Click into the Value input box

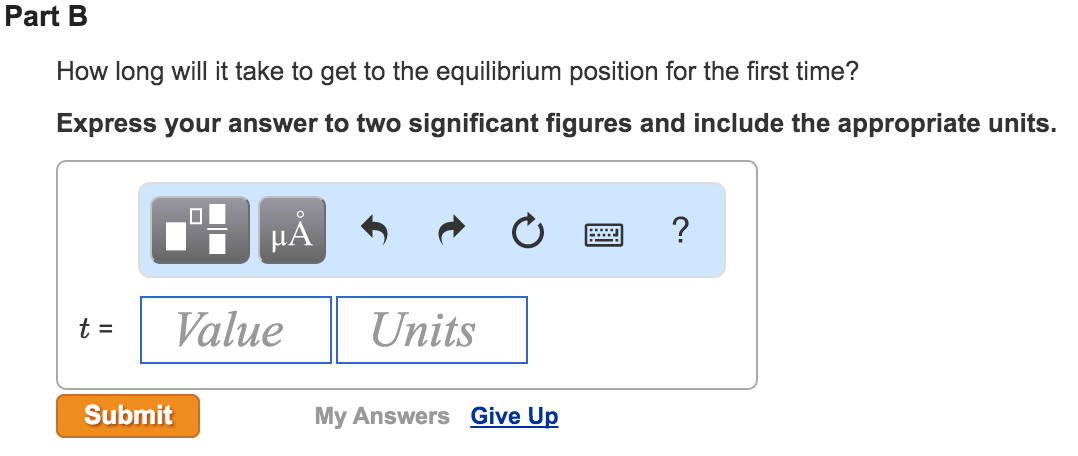(236, 330)
